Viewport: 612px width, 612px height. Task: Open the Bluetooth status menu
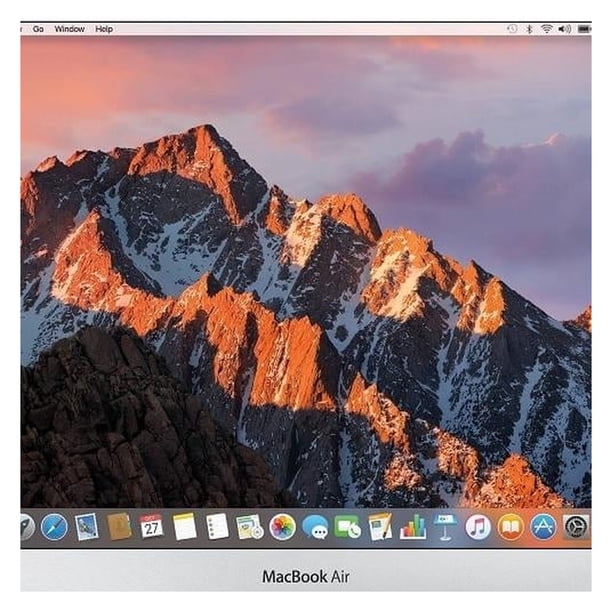(529, 29)
